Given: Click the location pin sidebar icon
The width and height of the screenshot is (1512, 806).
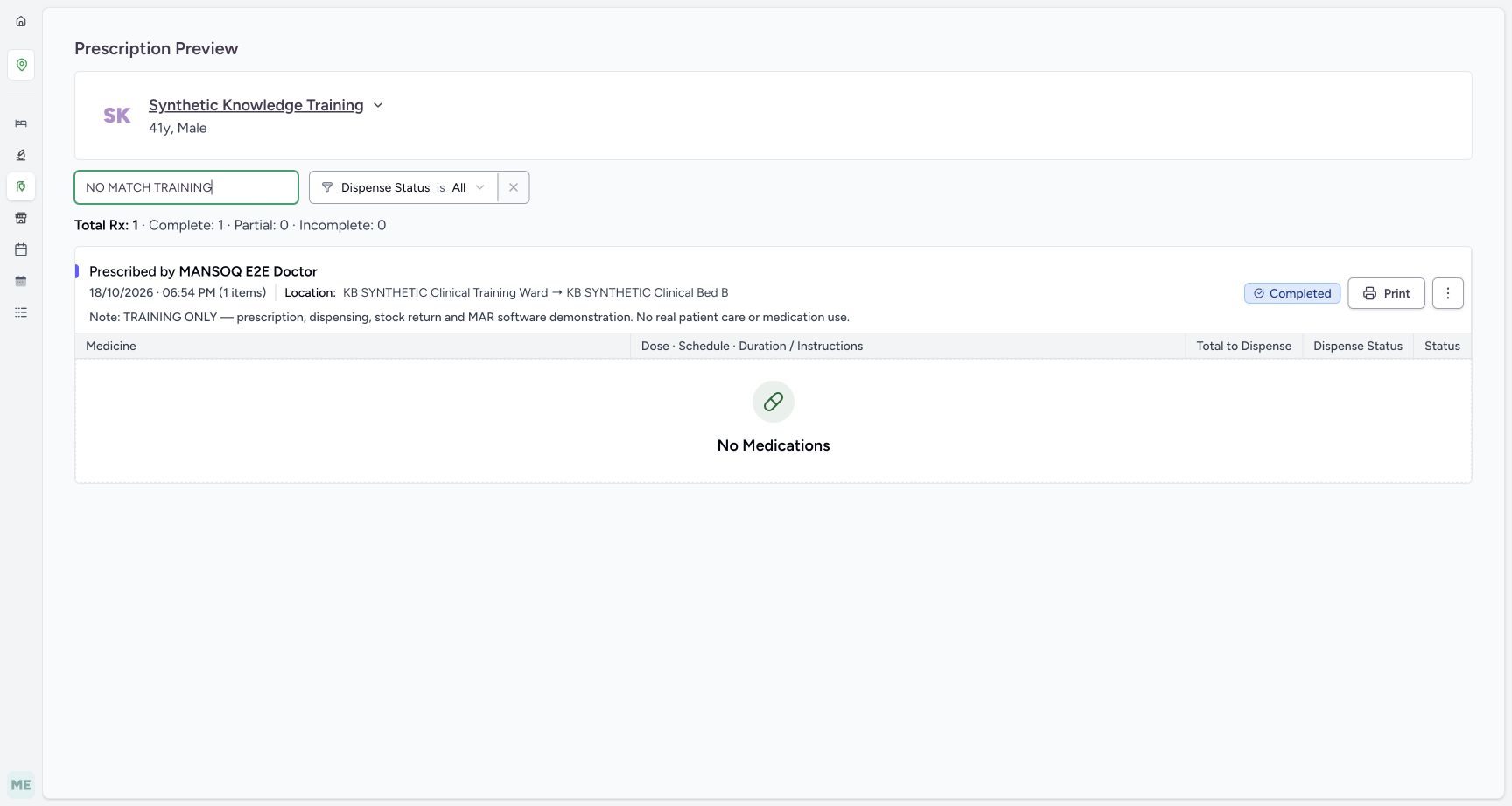Looking at the screenshot, I should click(21, 65).
